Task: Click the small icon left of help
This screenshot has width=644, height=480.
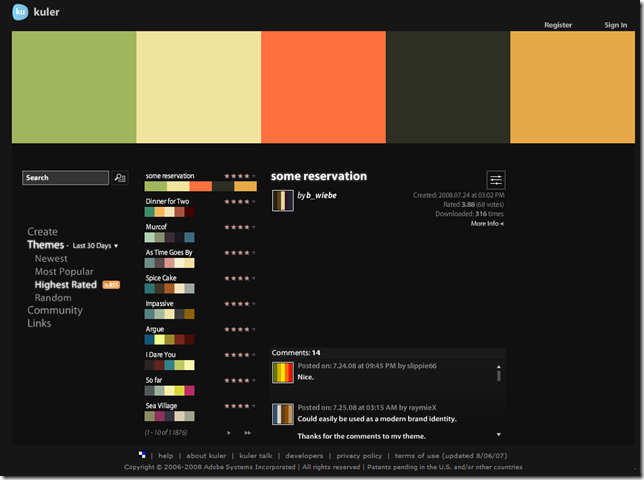Action: click(x=142, y=455)
